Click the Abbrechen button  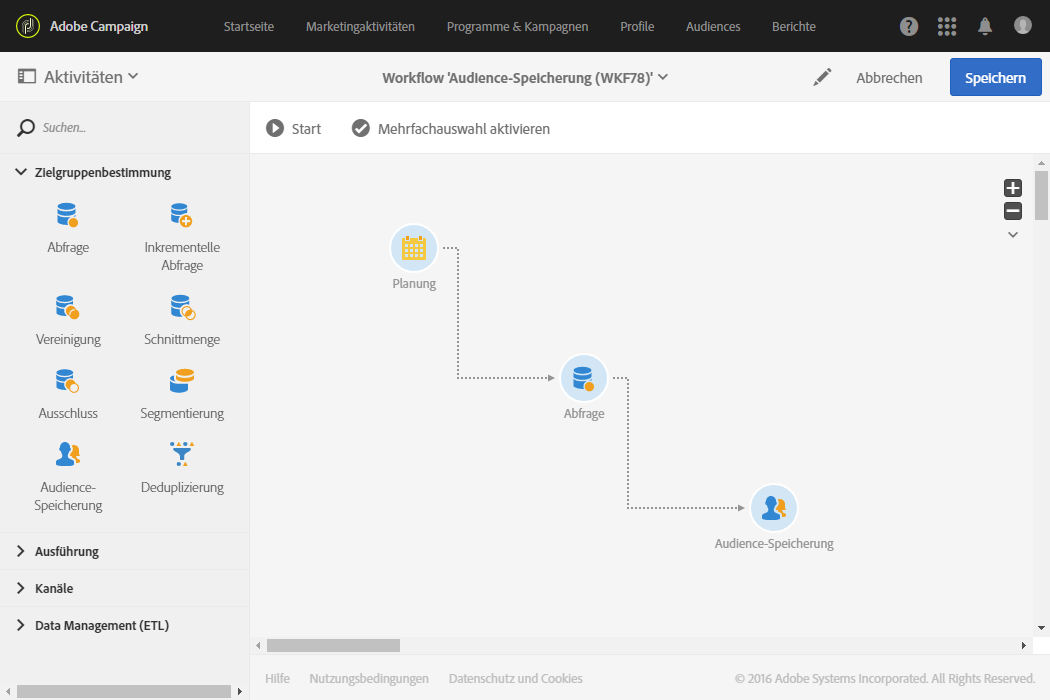889,77
